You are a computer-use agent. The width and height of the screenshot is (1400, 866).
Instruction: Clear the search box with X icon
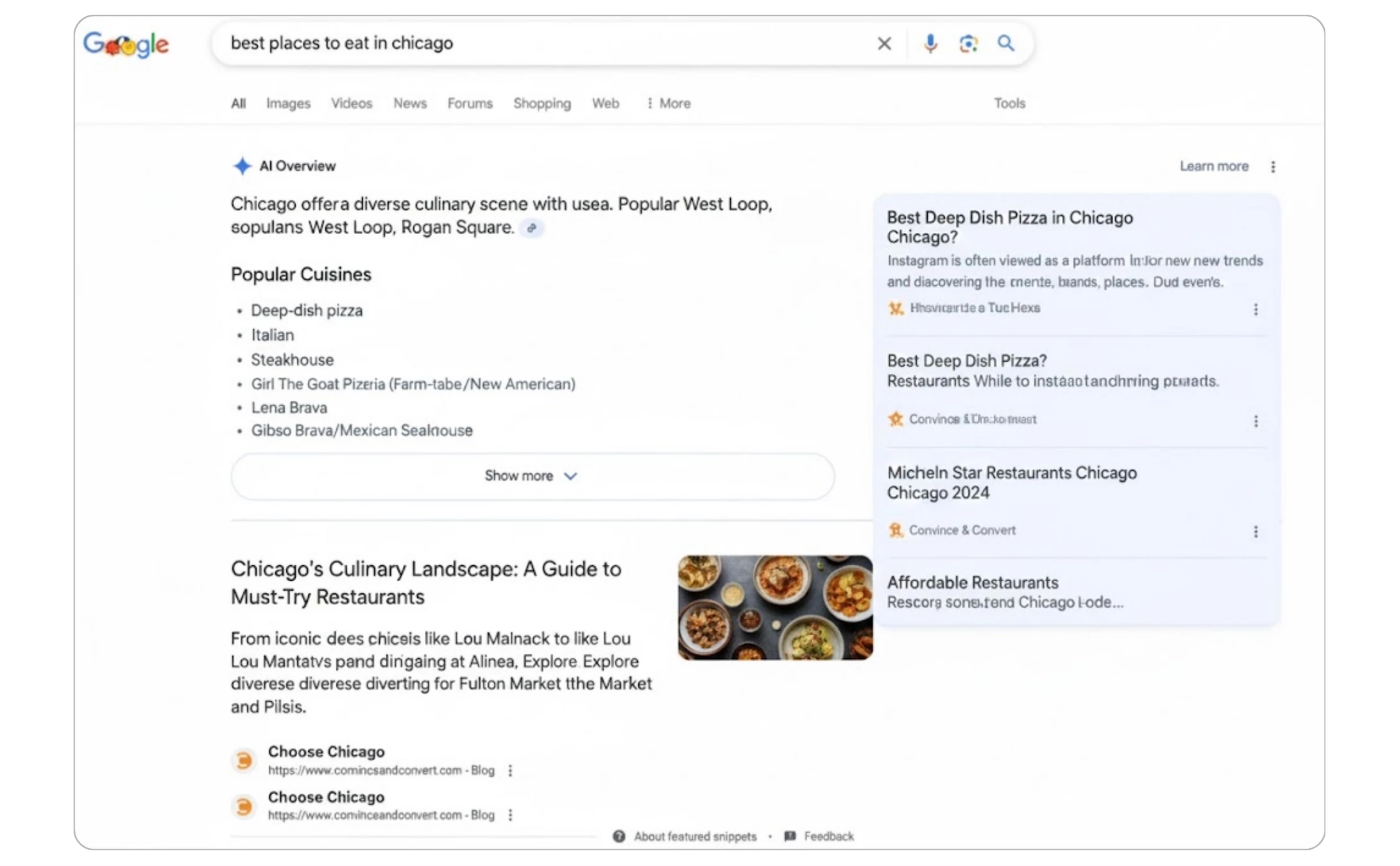click(884, 44)
